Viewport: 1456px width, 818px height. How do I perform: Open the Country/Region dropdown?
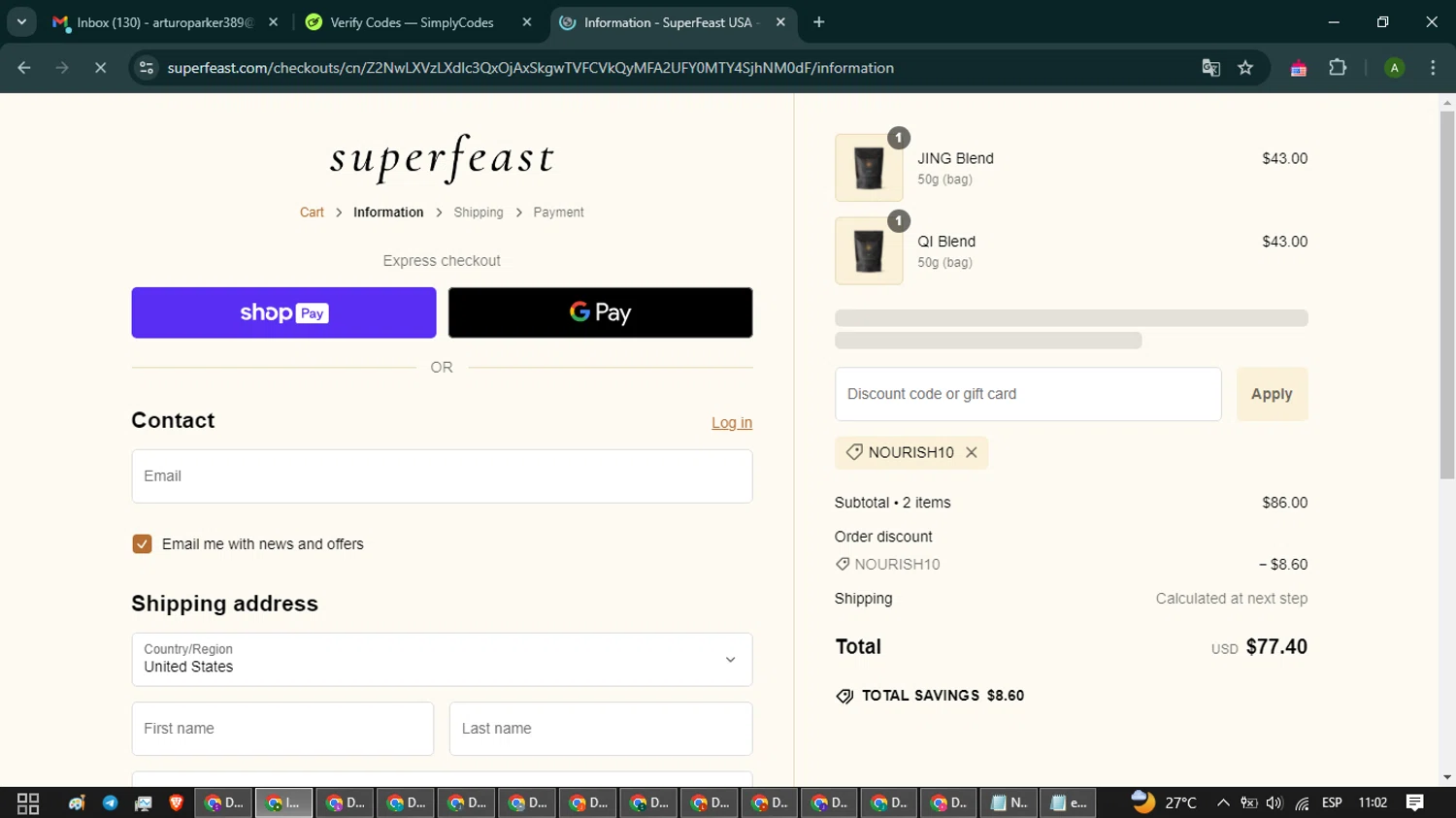tap(442, 660)
